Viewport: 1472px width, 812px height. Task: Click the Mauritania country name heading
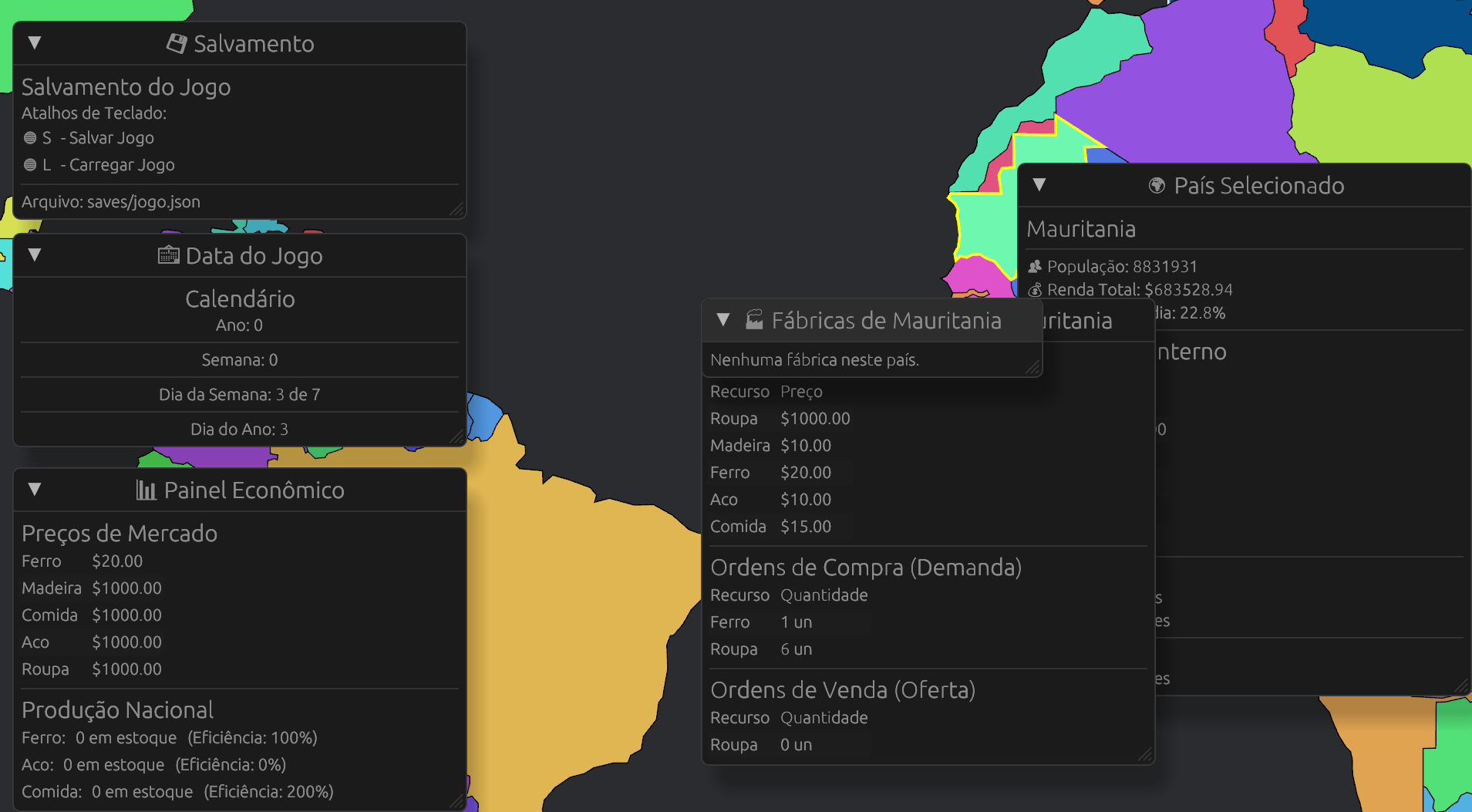coord(1081,229)
